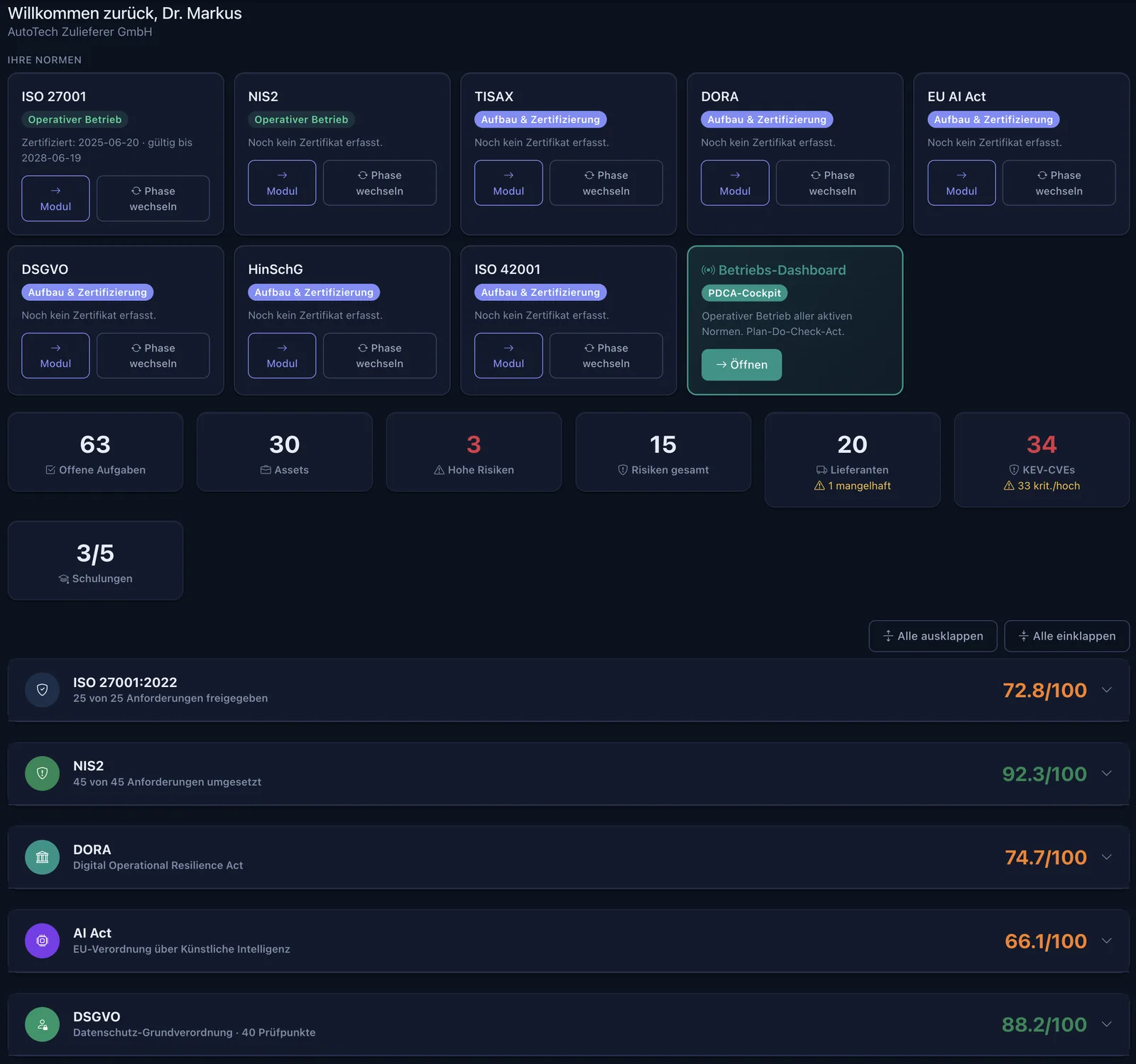Open the 30 Assets tile

click(x=284, y=451)
